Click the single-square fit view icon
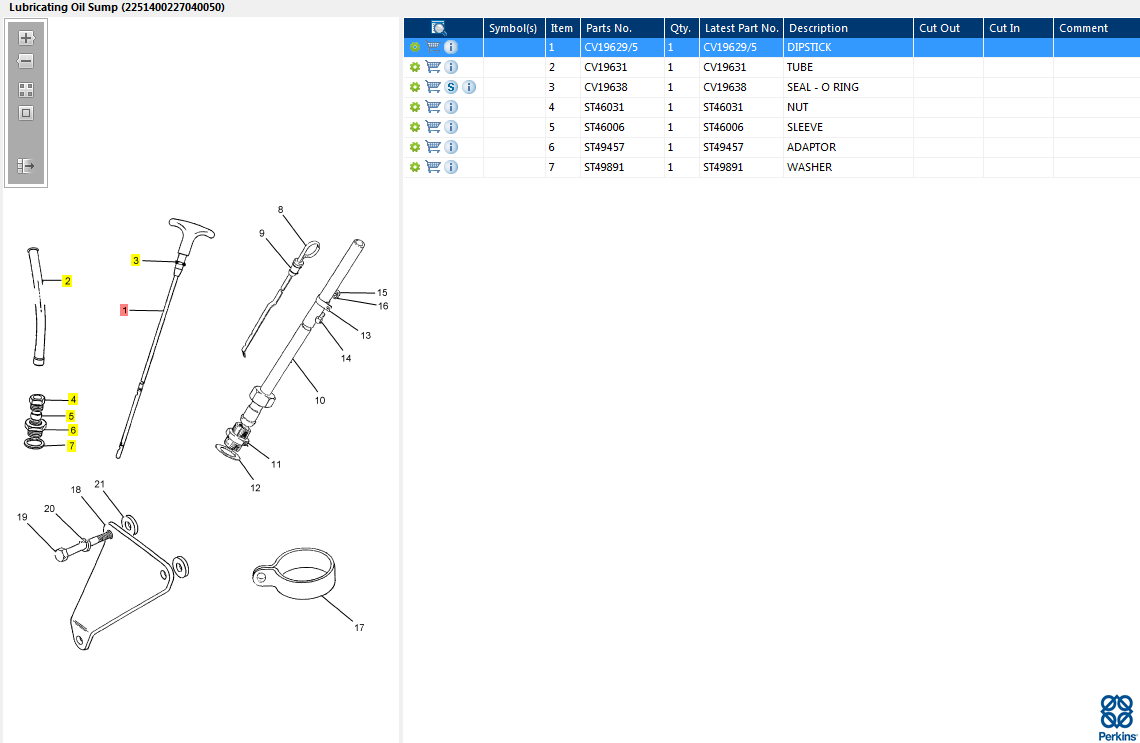Viewport: 1140px width, 743px height. [26, 113]
